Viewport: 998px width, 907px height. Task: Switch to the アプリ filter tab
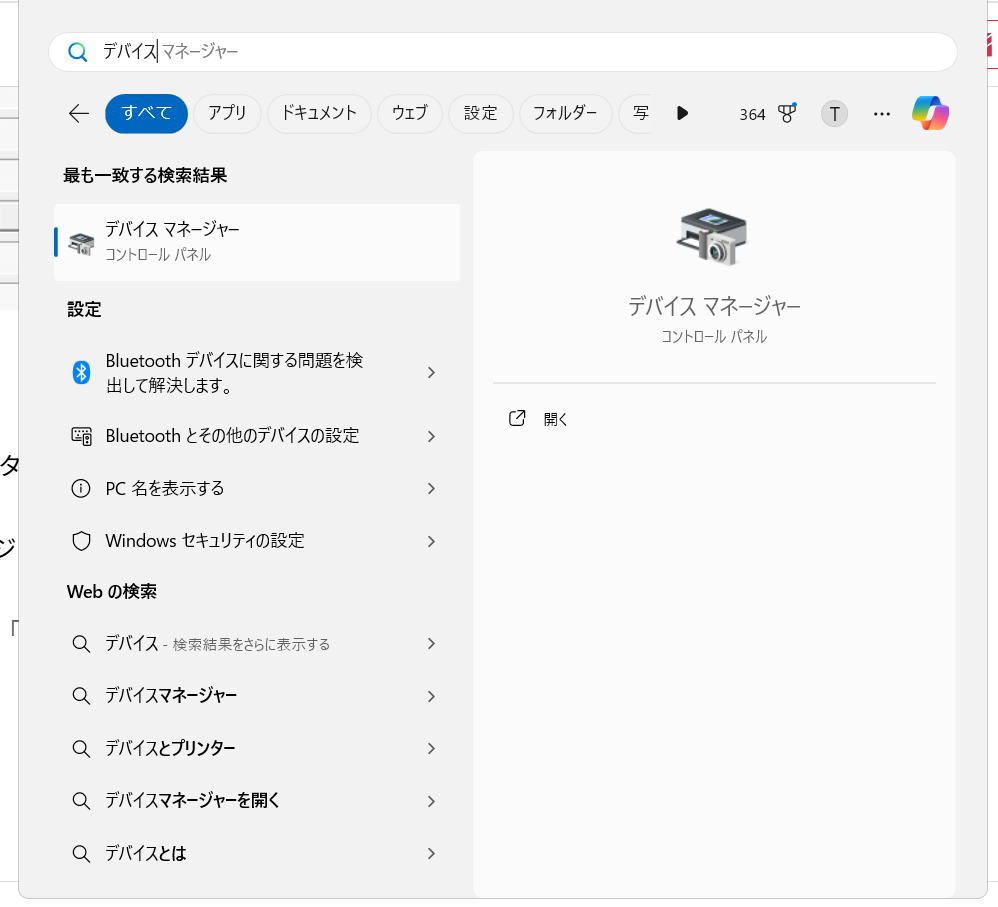227,113
